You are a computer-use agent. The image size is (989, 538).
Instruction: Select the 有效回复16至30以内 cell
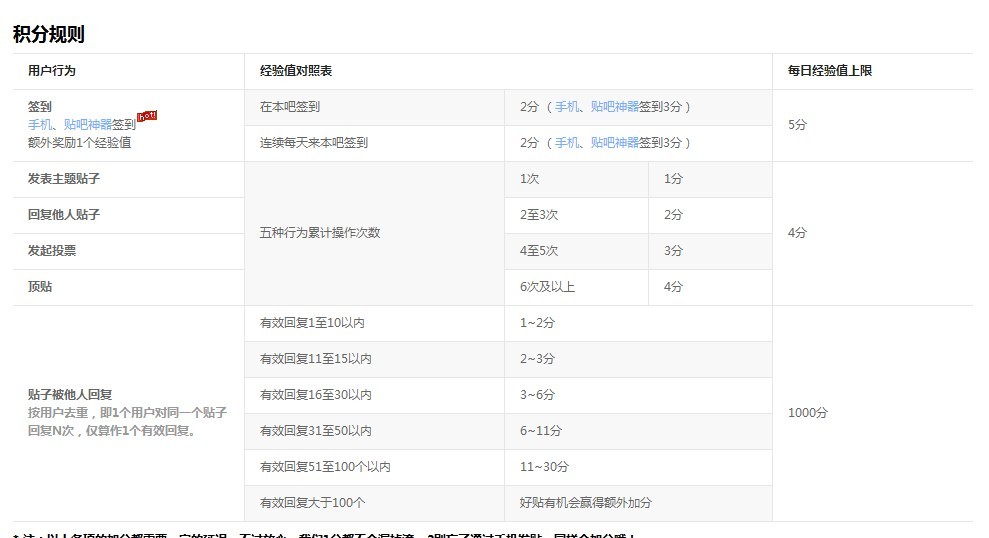pos(374,395)
